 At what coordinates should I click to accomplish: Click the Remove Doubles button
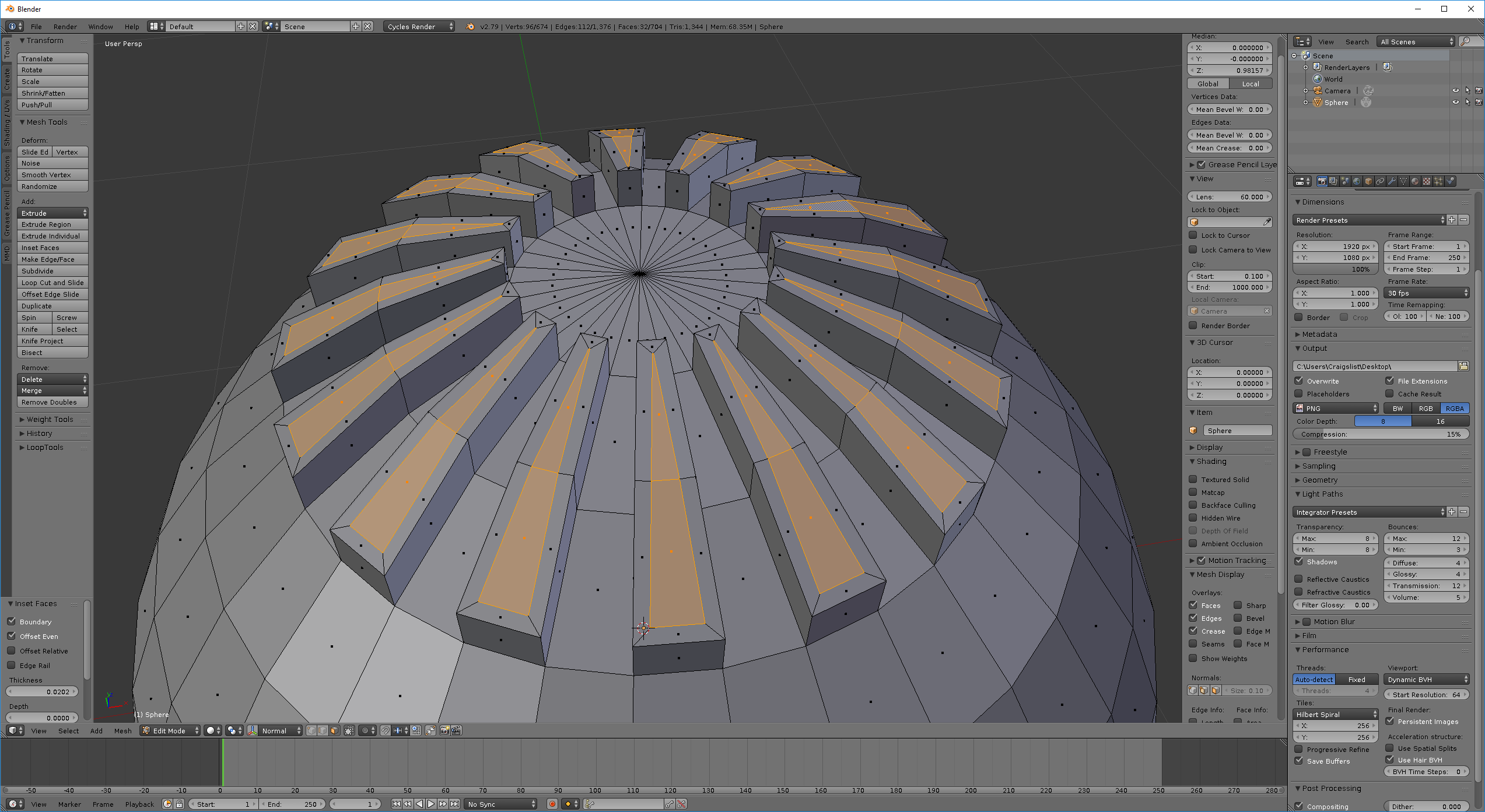point(52,402)
